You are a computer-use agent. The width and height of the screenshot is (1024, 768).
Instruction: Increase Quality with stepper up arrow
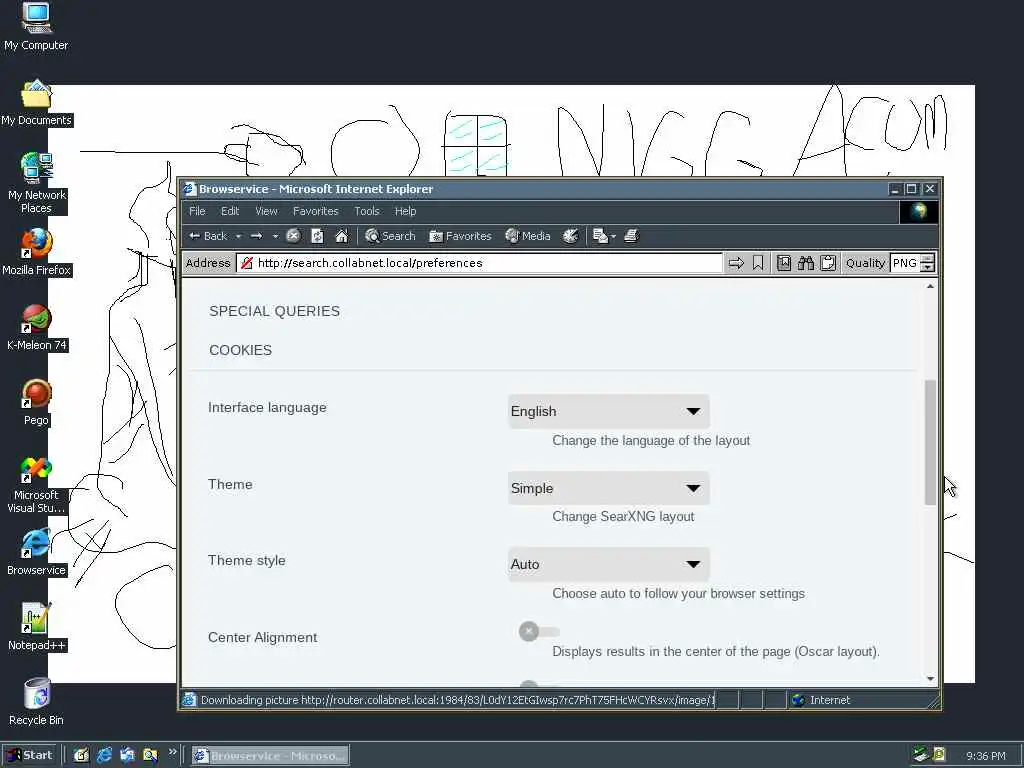point(928,259)
